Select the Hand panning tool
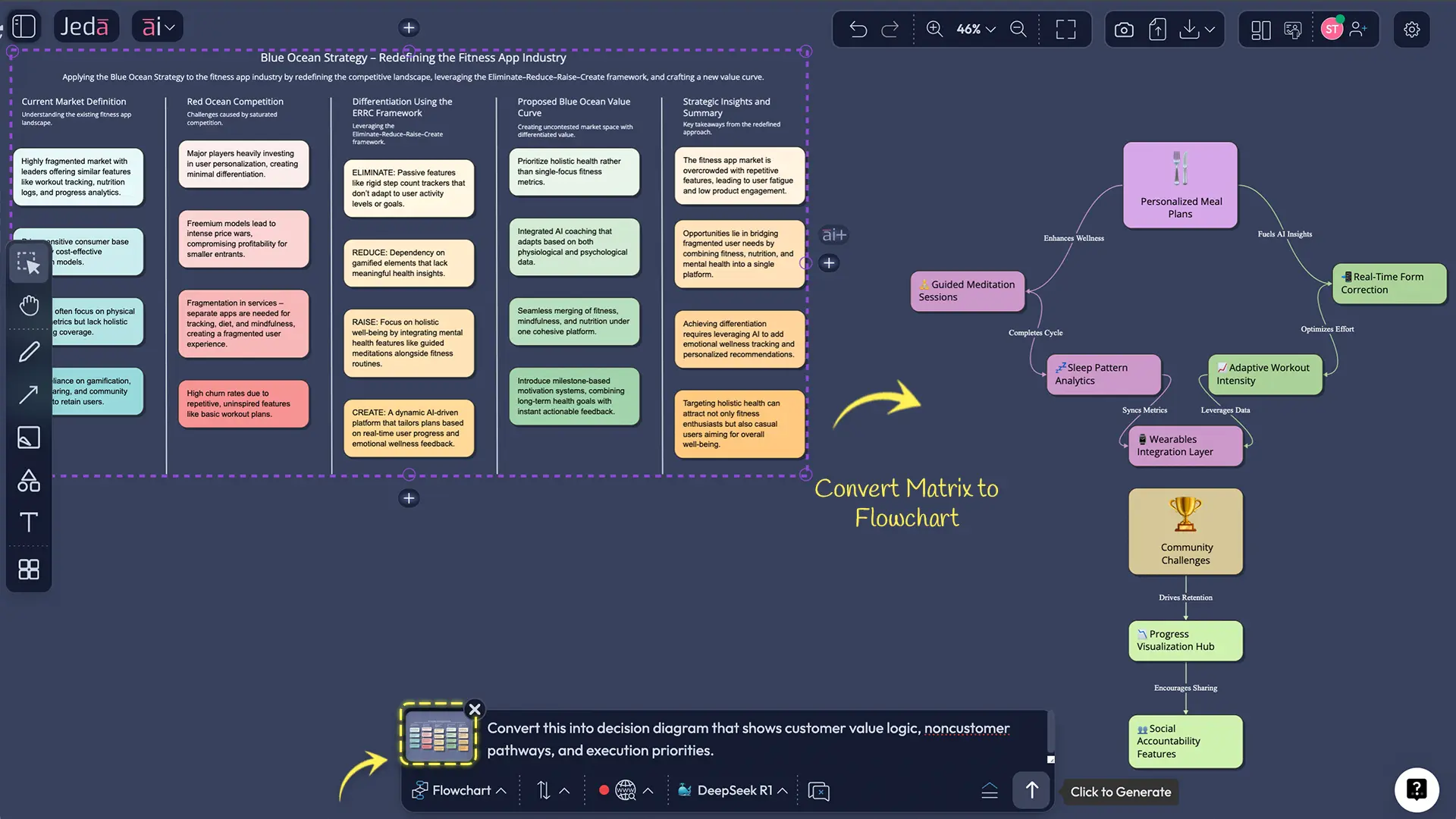Viewport: 1456px width, 819px height. (28, 306)
